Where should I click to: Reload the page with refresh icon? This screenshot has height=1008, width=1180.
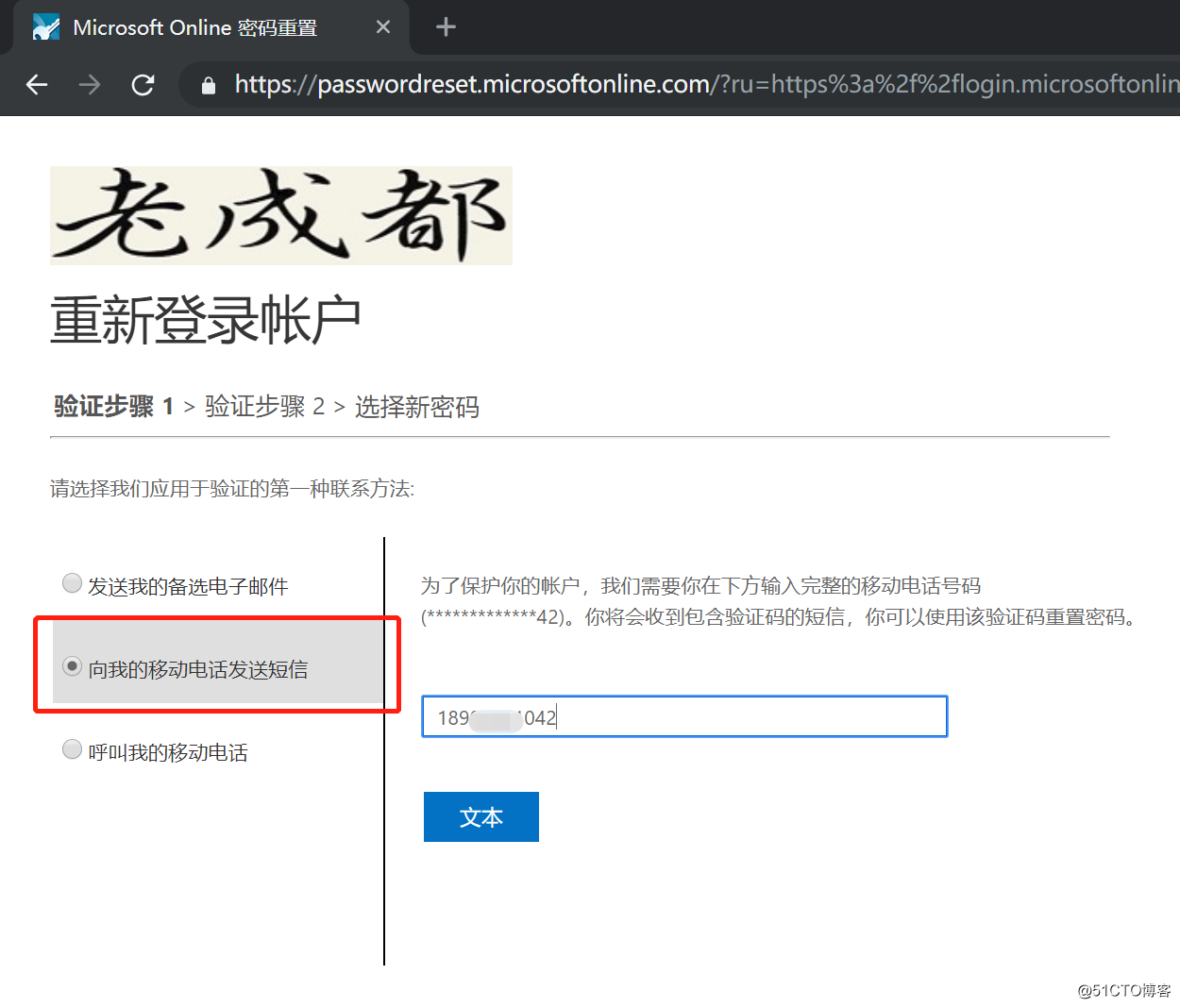pos(143,85)
